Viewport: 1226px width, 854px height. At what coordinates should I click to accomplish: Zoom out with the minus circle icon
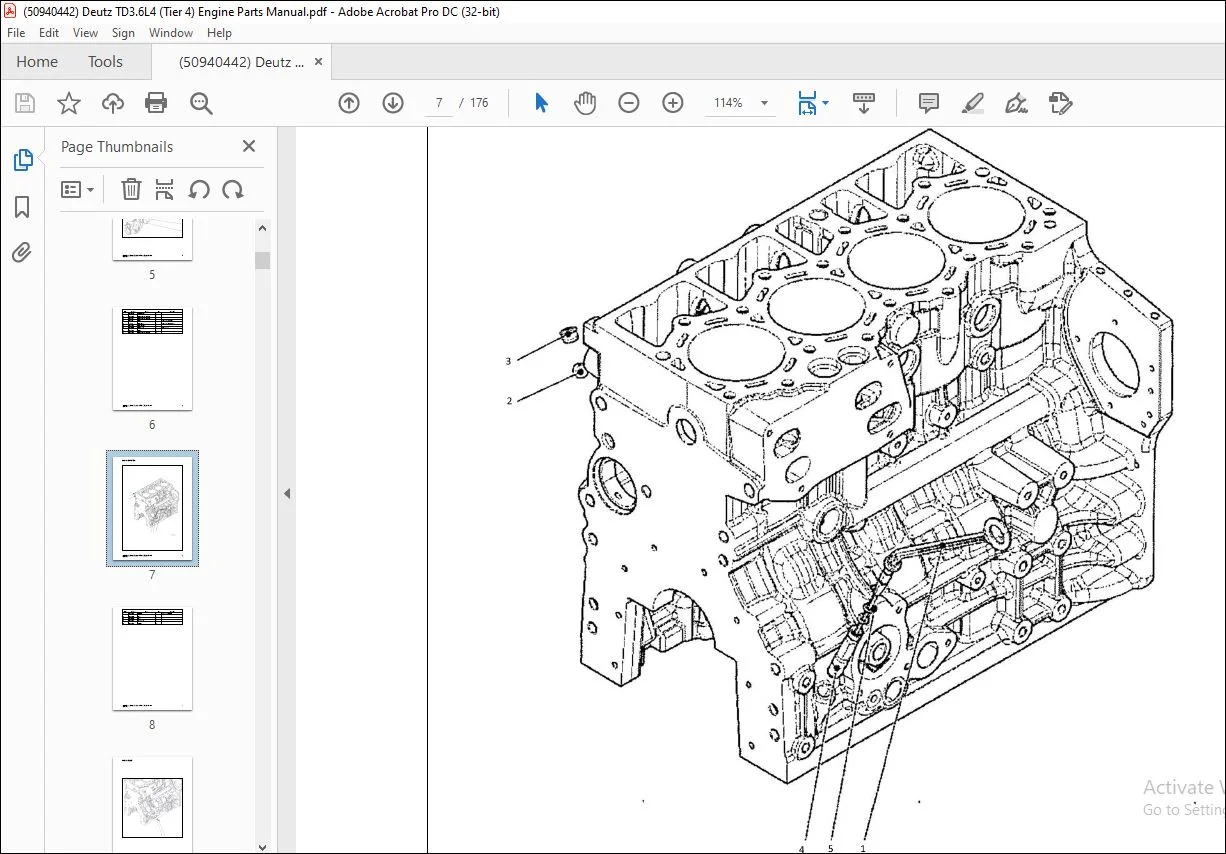click(629, 103)
